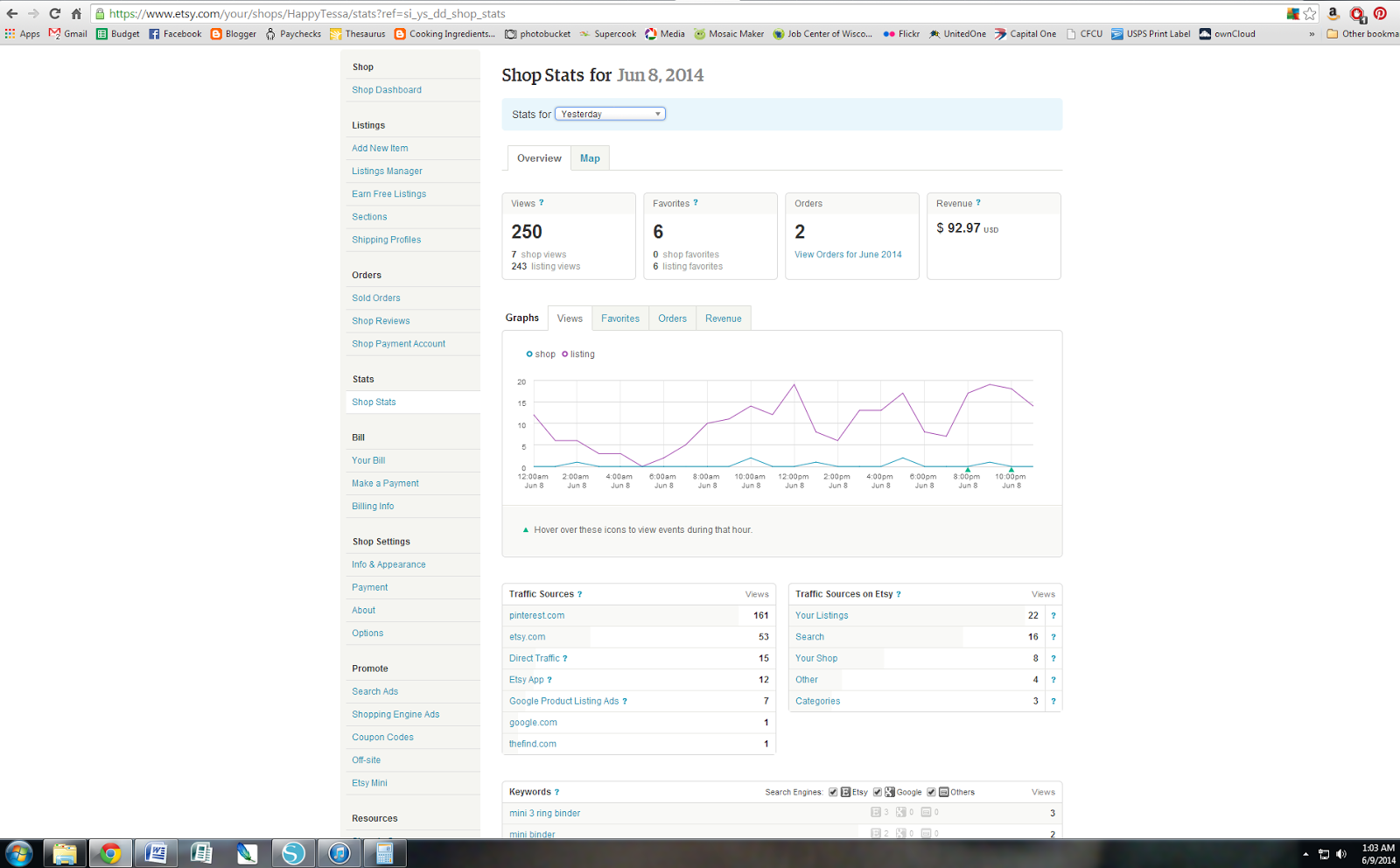This screenshot has height=868, width=1400.
Task: Open Microsoft Word from taskbar
Action: 156,853
